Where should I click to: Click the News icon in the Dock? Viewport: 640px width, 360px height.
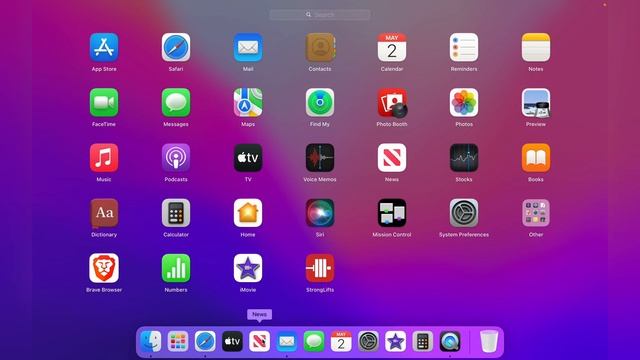[259, 341]
